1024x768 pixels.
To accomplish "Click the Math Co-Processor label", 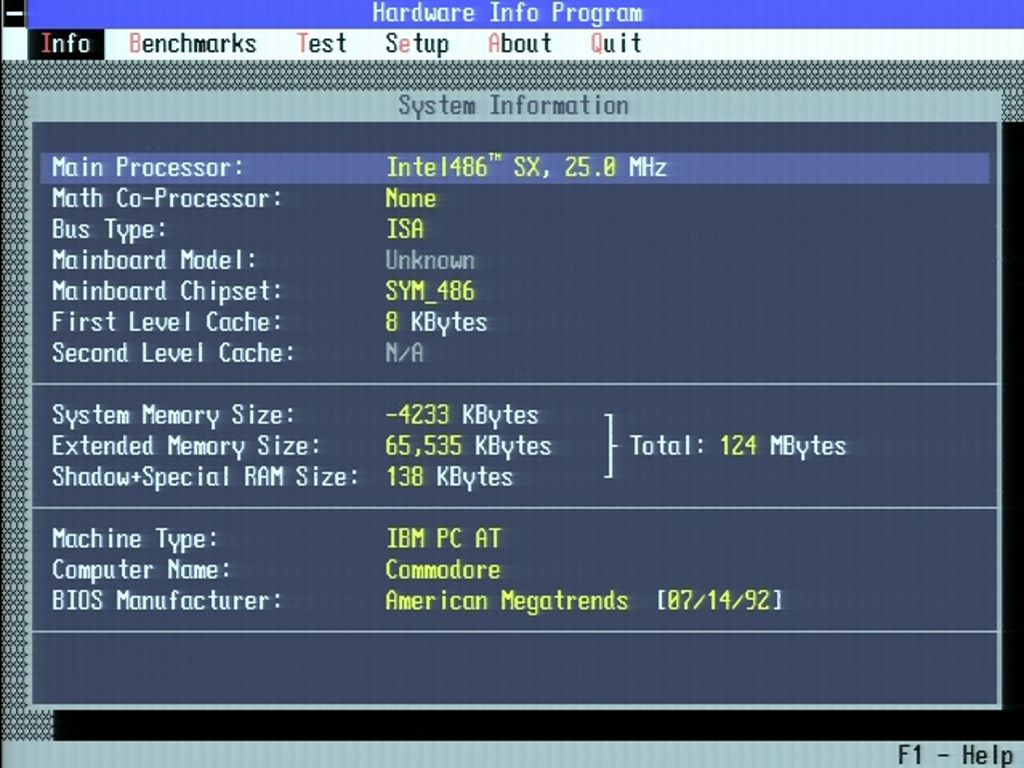I will (x=167, y=199).
